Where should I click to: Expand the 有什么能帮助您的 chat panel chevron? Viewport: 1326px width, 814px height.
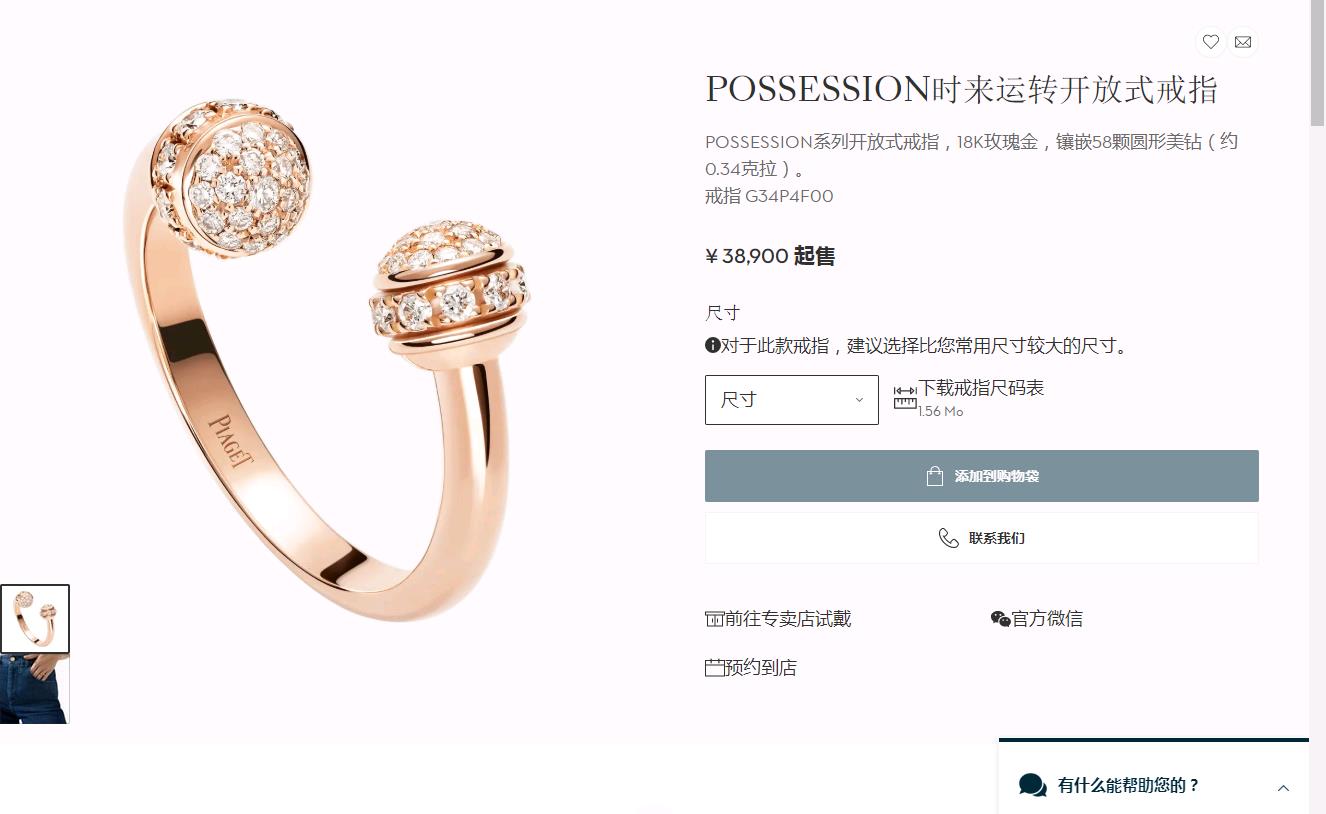tap(1283, 788)
